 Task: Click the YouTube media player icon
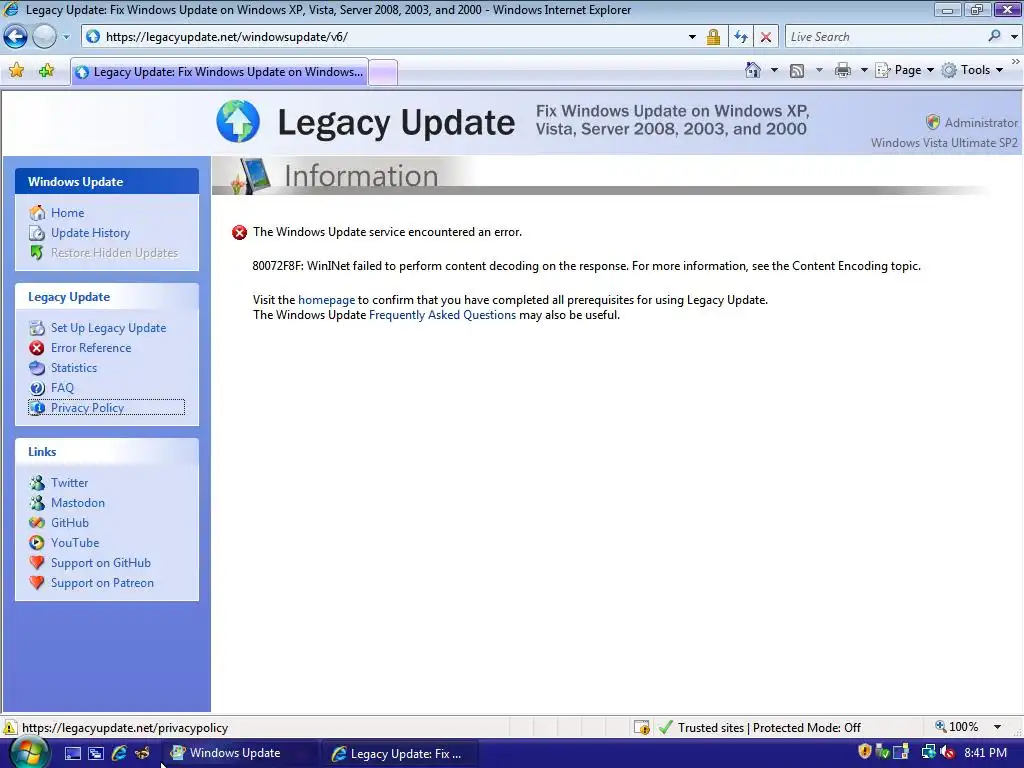(37, 543)
